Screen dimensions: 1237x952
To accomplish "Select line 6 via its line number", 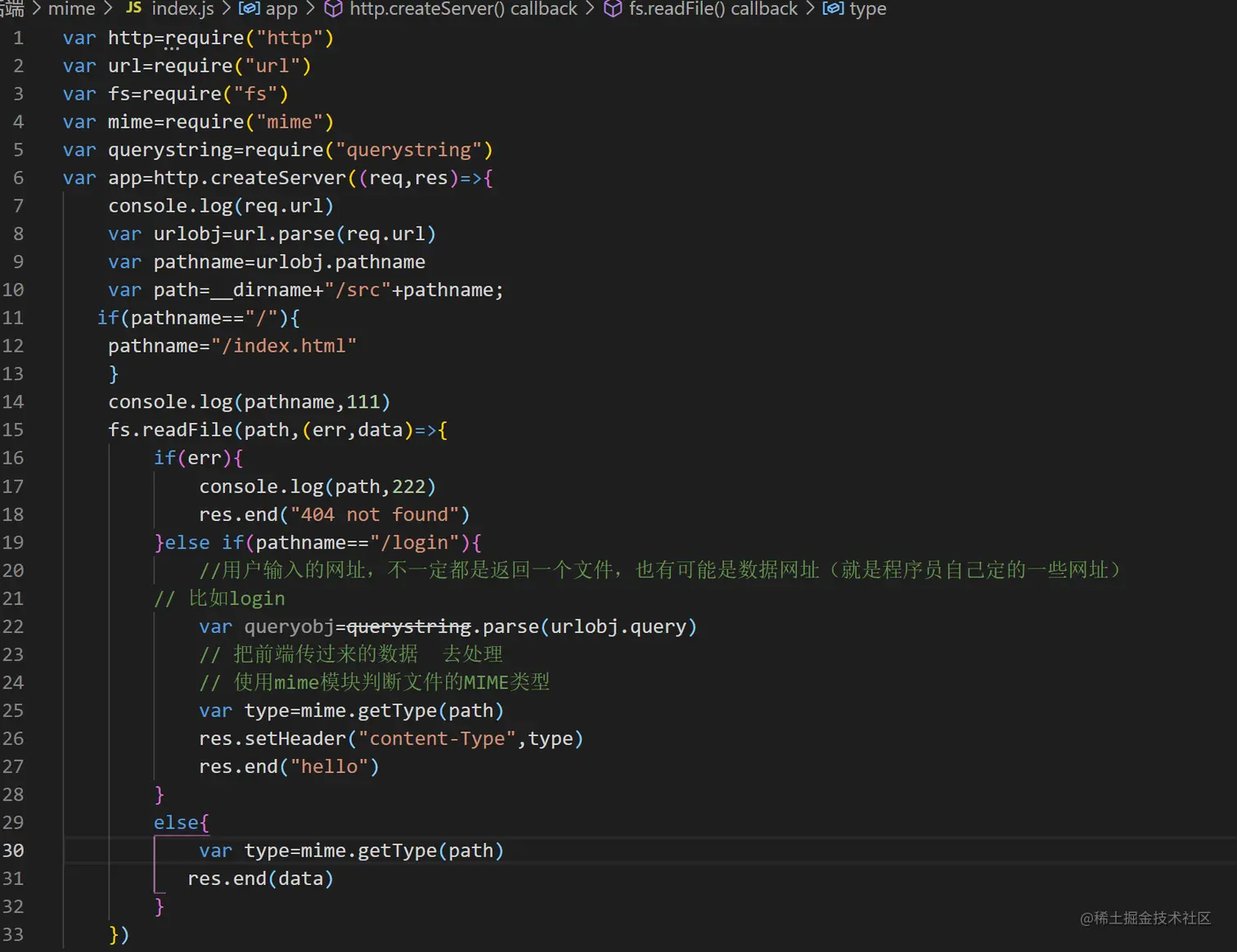I will [18, 177].
